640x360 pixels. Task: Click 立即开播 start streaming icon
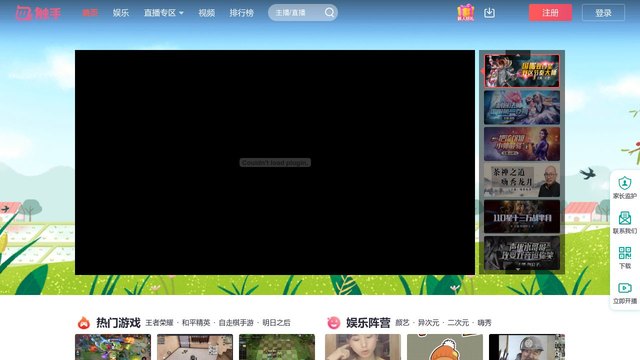tap(624, 293)
